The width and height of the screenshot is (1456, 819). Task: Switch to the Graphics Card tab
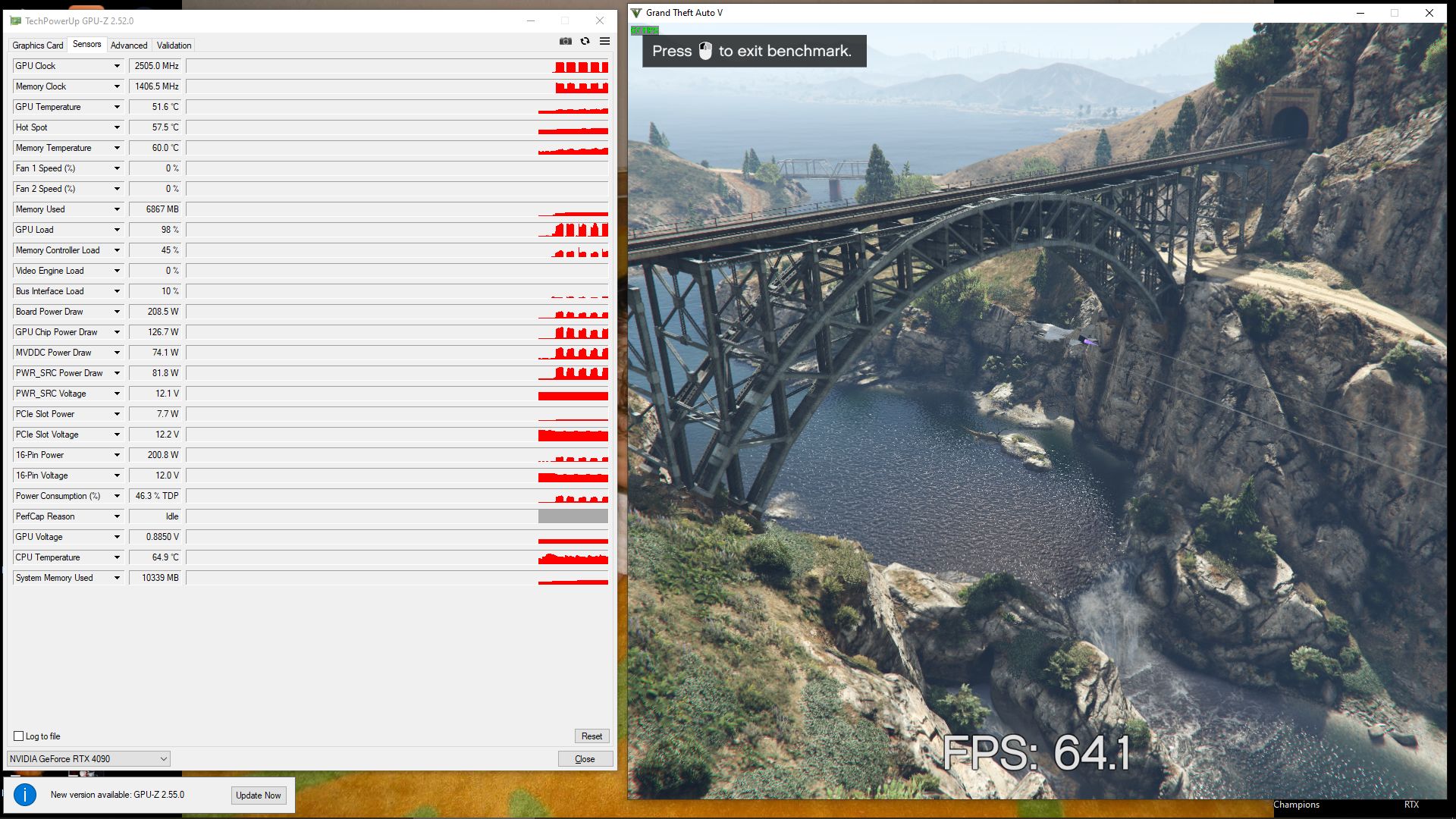(38, 45)
